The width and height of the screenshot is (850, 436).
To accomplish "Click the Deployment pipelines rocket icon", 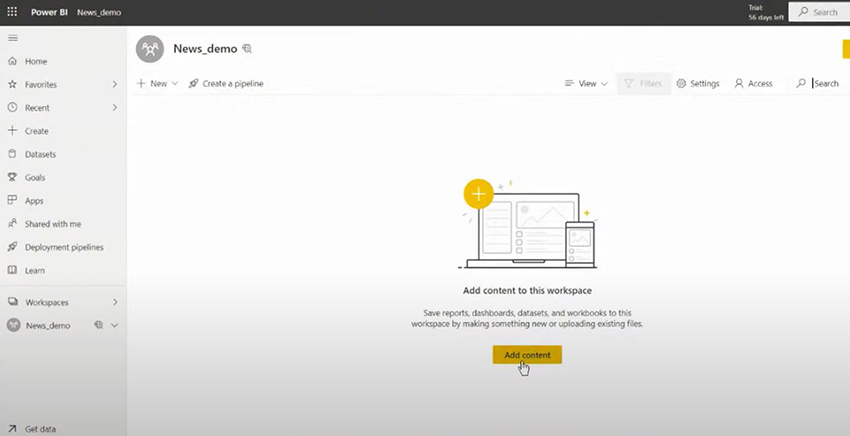I will 12,247.
